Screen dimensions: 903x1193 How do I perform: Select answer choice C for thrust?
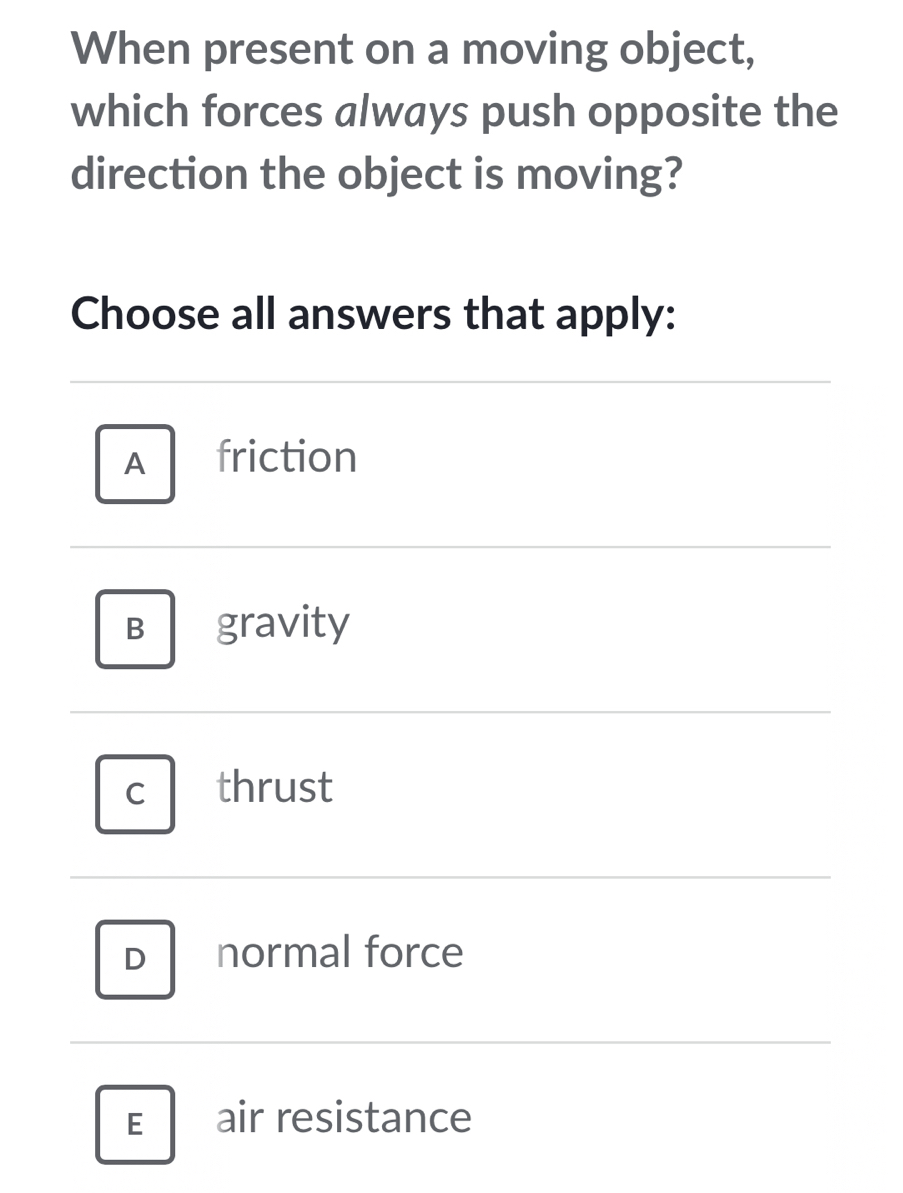pyautogui.click(x=134, y=794)
